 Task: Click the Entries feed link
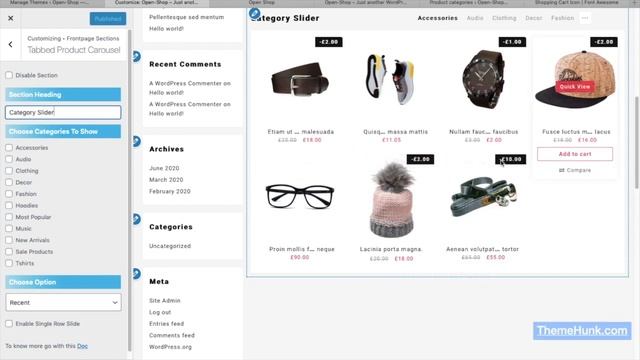coord(167,324)
